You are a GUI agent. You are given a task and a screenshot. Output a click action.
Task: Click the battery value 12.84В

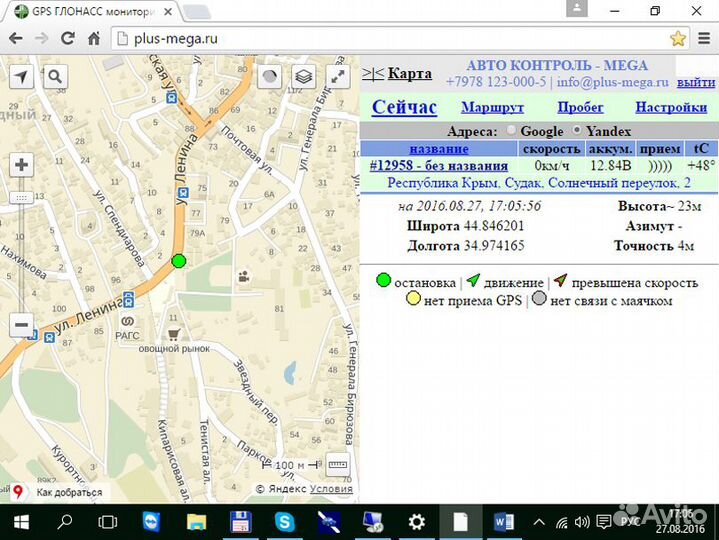click(610, 165)
